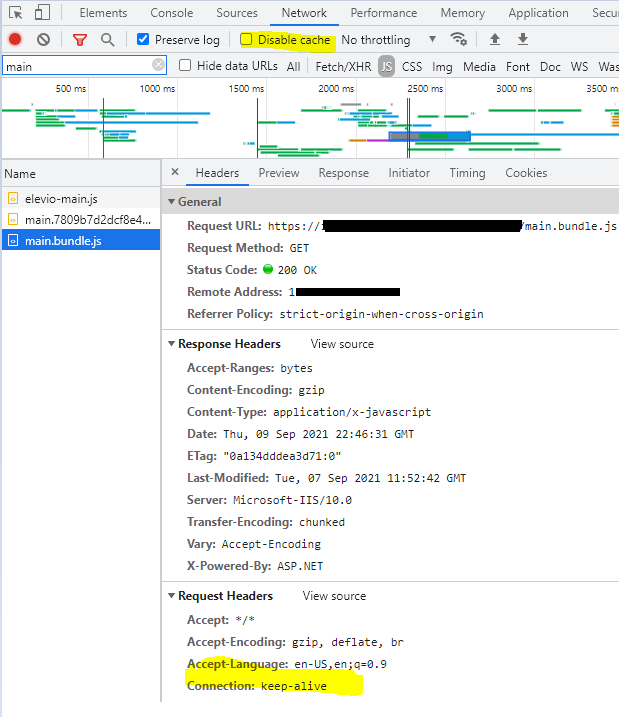
Task: Clear the network log icon
Action: pos(43,40)
